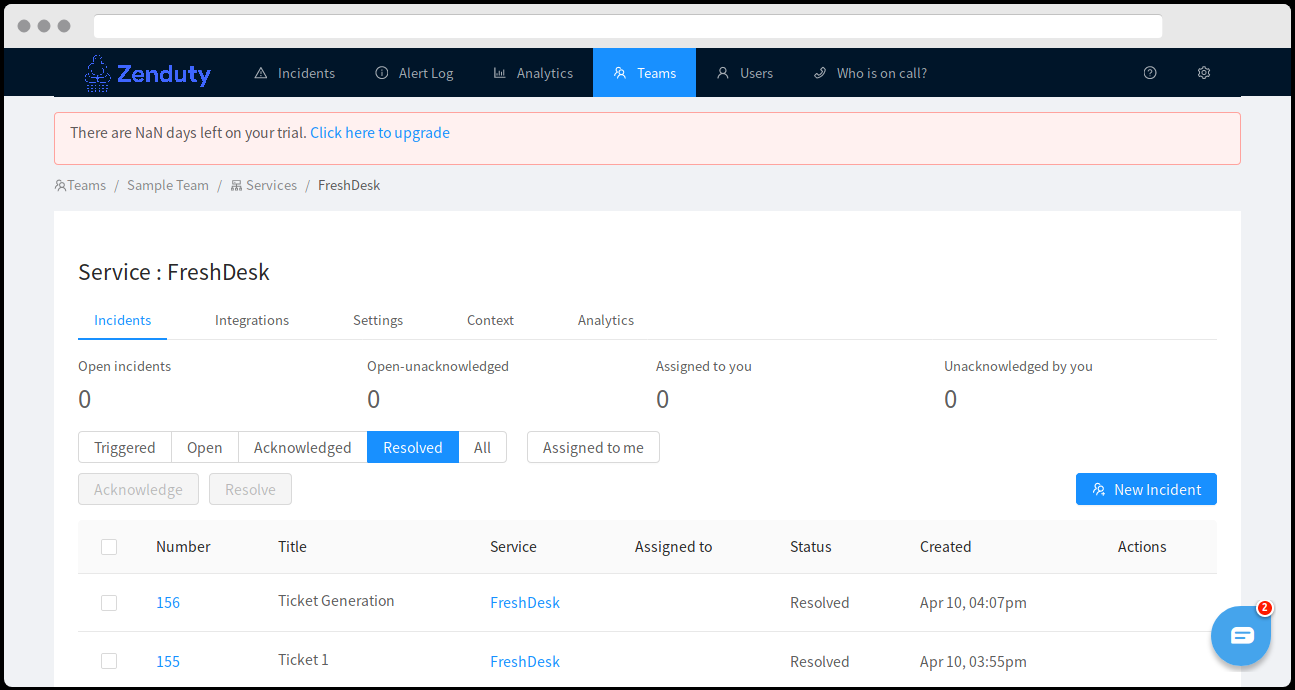Open Services breadcrumb
Viewport: 1295px width, 690px height.
pyautogui.click(x=264, y=185)
